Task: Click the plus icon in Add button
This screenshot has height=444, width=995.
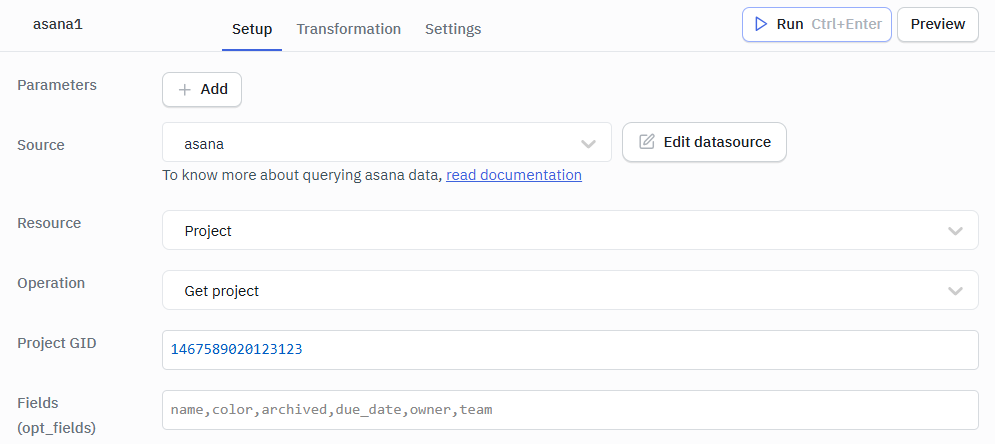Action: (x=185, y=90)
